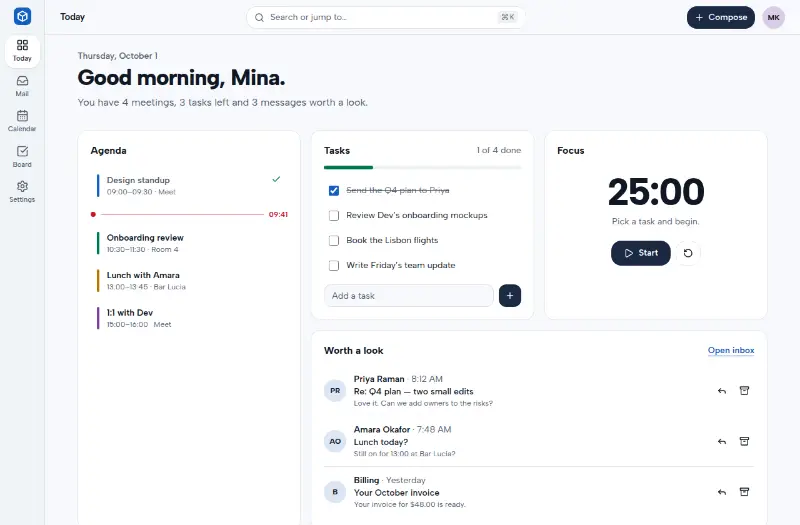Reply to the Billing message
This screenshot has width=800, height=525.
pos(721,492)
